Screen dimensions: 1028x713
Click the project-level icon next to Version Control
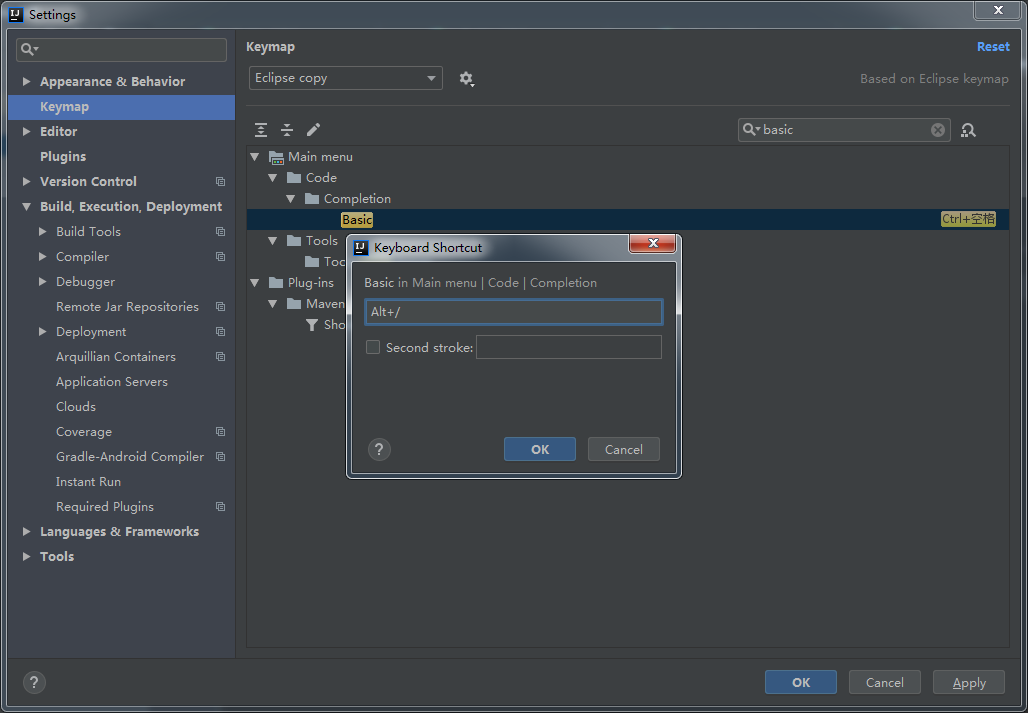[220, 182]
